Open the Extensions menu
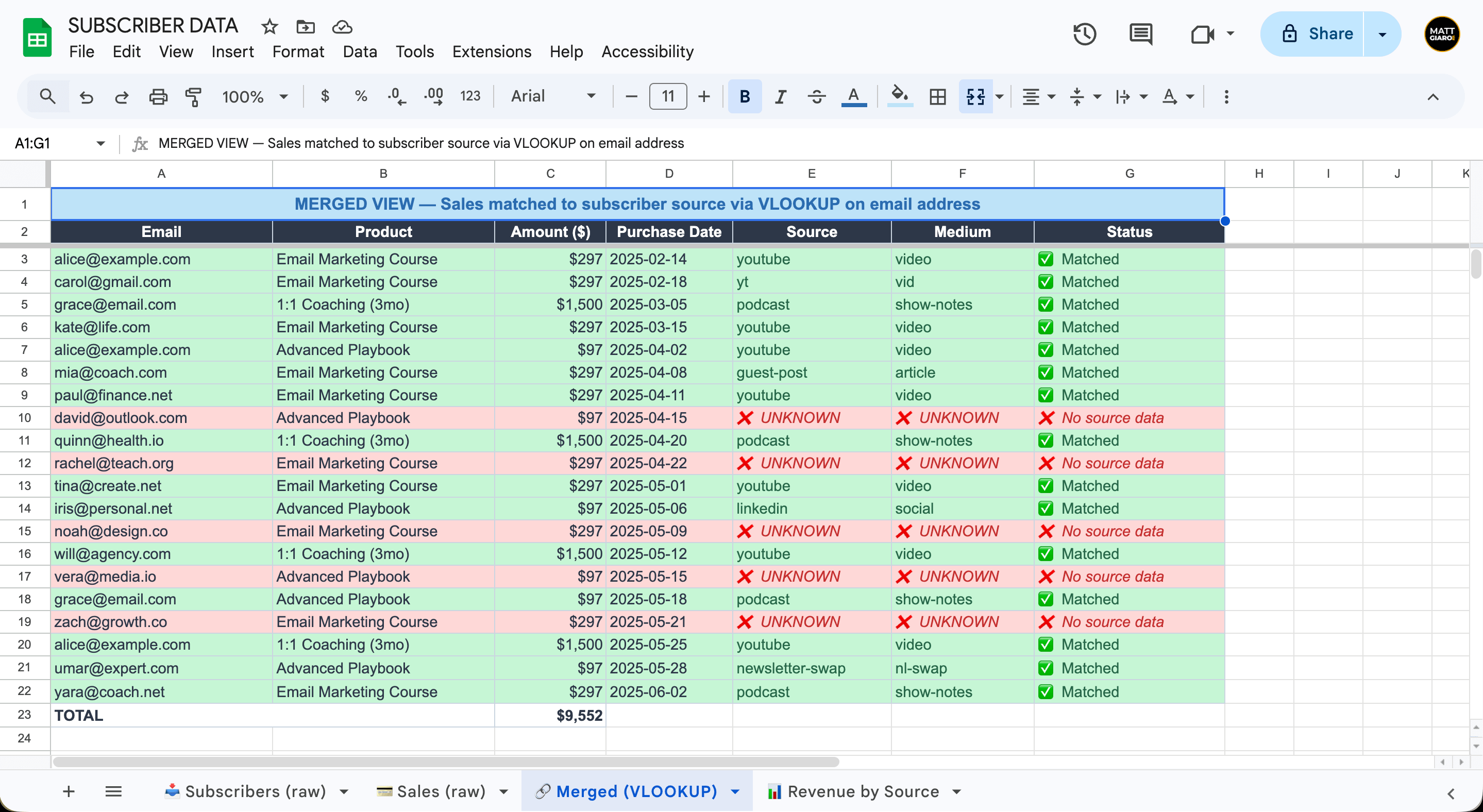Image resolution: width=1483 pixels, height=812 pixels. pyautogui.click(x=491, y=52)
